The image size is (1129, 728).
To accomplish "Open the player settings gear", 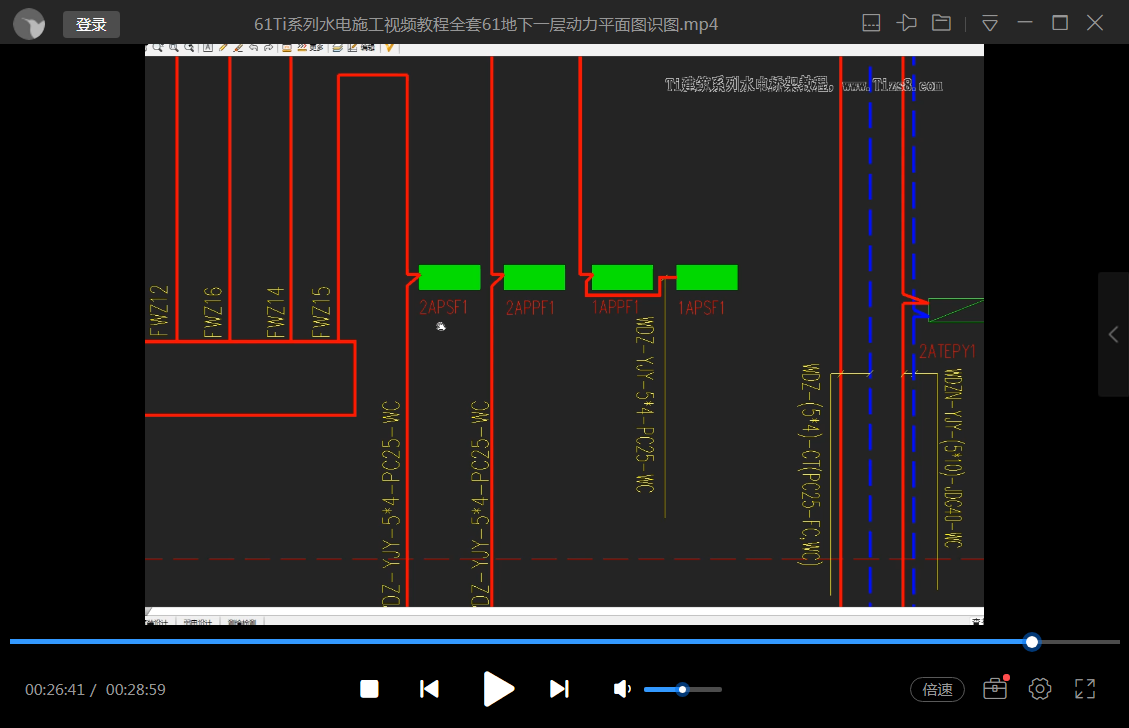I will coord(1040,689).
